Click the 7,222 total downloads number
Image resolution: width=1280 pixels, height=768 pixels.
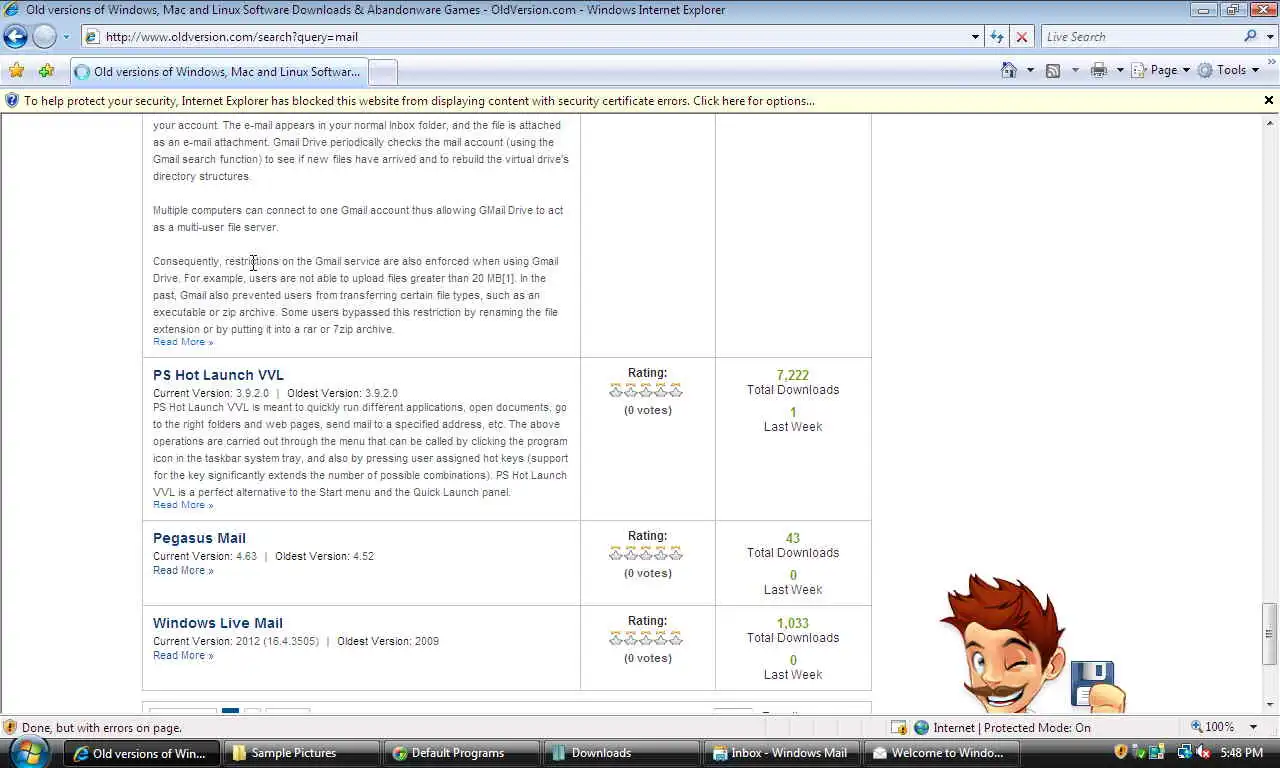click(792, 375)
